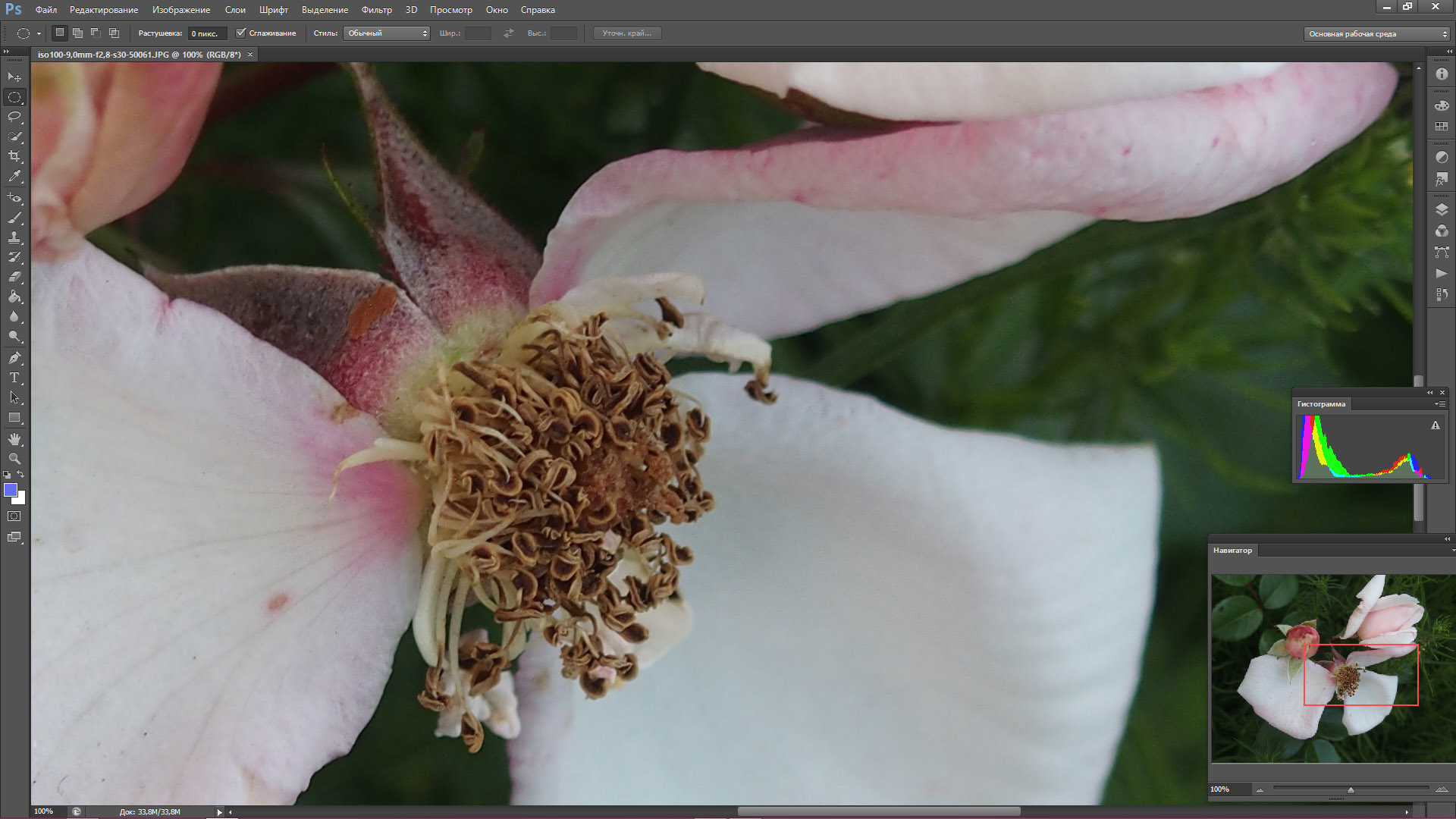This screenshot has width=1456, height=819.
Task: Click the Растушевка feather input field
Action: [206, 33]
